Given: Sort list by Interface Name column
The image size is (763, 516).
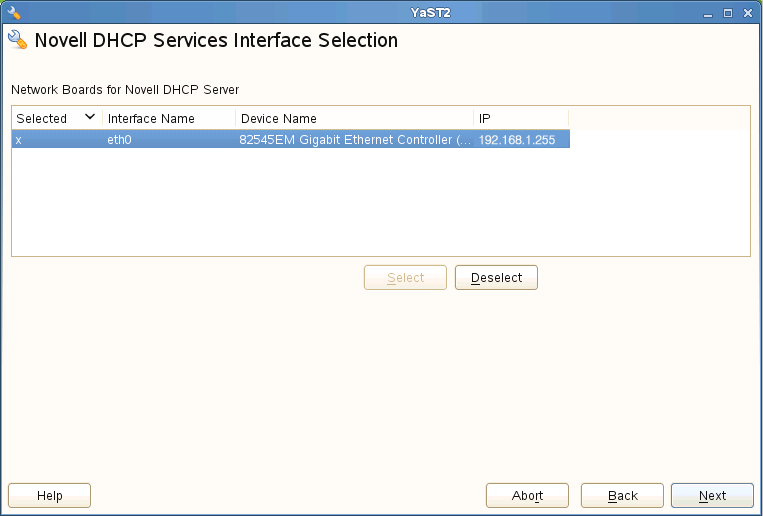Looking at the screenshot, I should (151, 118).
